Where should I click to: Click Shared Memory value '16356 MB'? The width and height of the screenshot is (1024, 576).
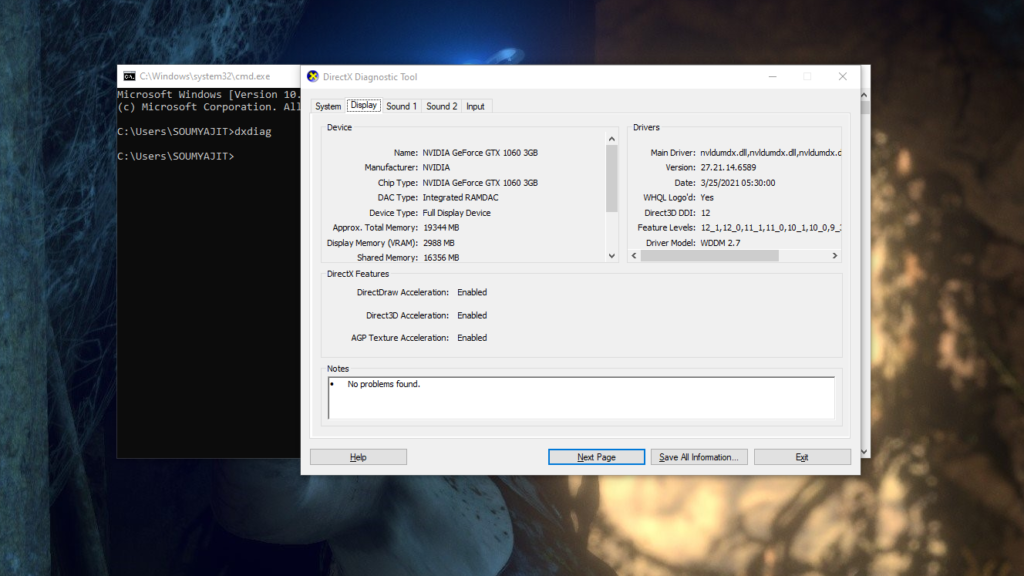click(441, 258)
